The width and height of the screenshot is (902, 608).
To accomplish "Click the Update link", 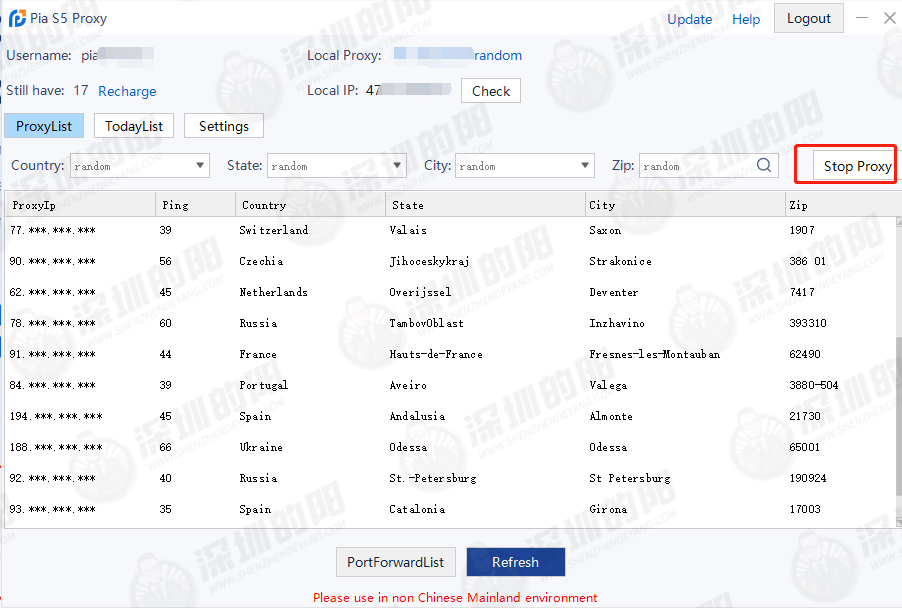I will tap(689, 19).
